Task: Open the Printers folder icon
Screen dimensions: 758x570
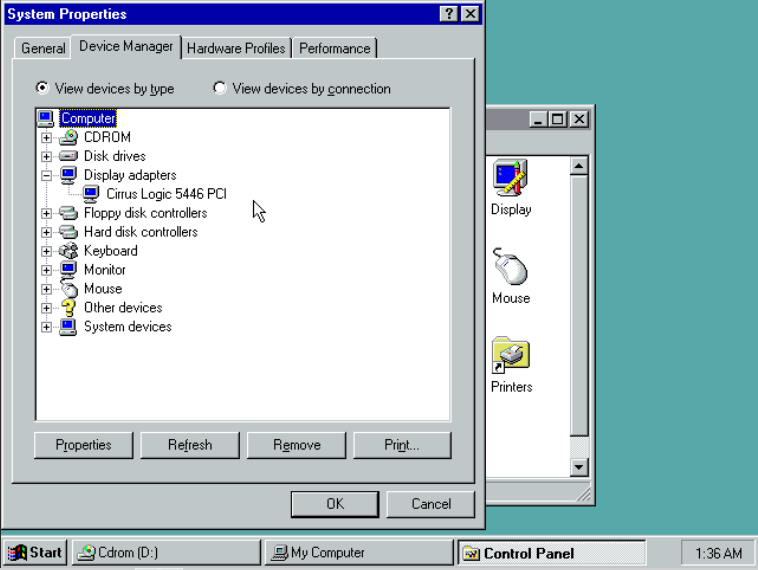Action: 510,356
